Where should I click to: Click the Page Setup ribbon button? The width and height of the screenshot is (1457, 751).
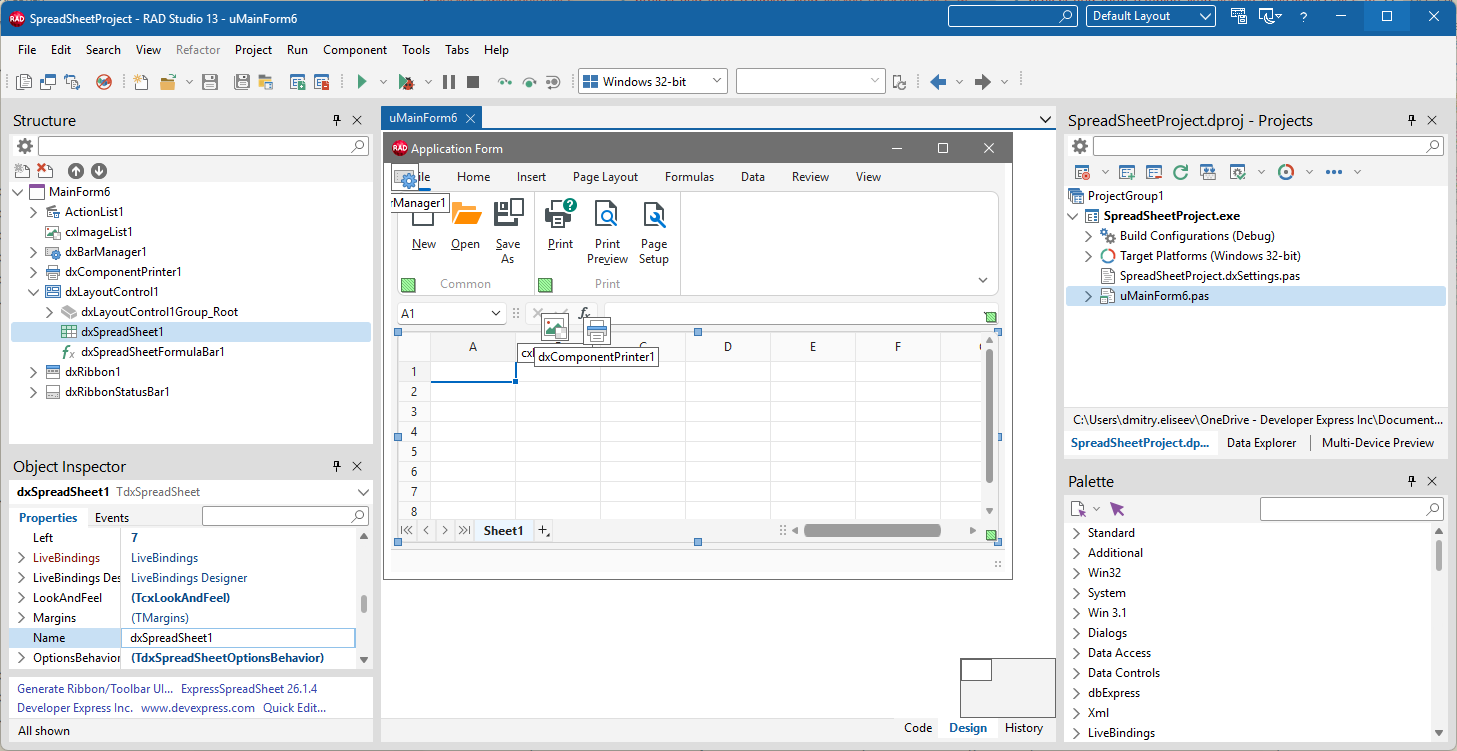654,232
